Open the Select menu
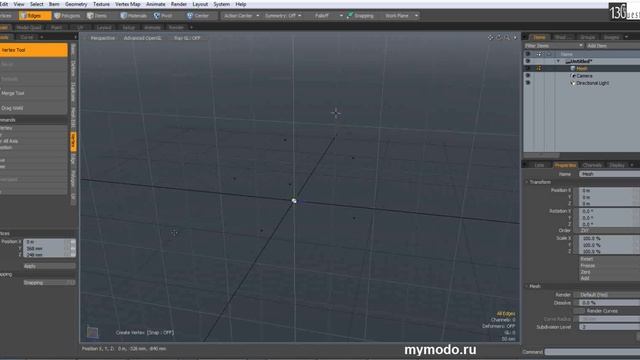 [x=36, y=4]
